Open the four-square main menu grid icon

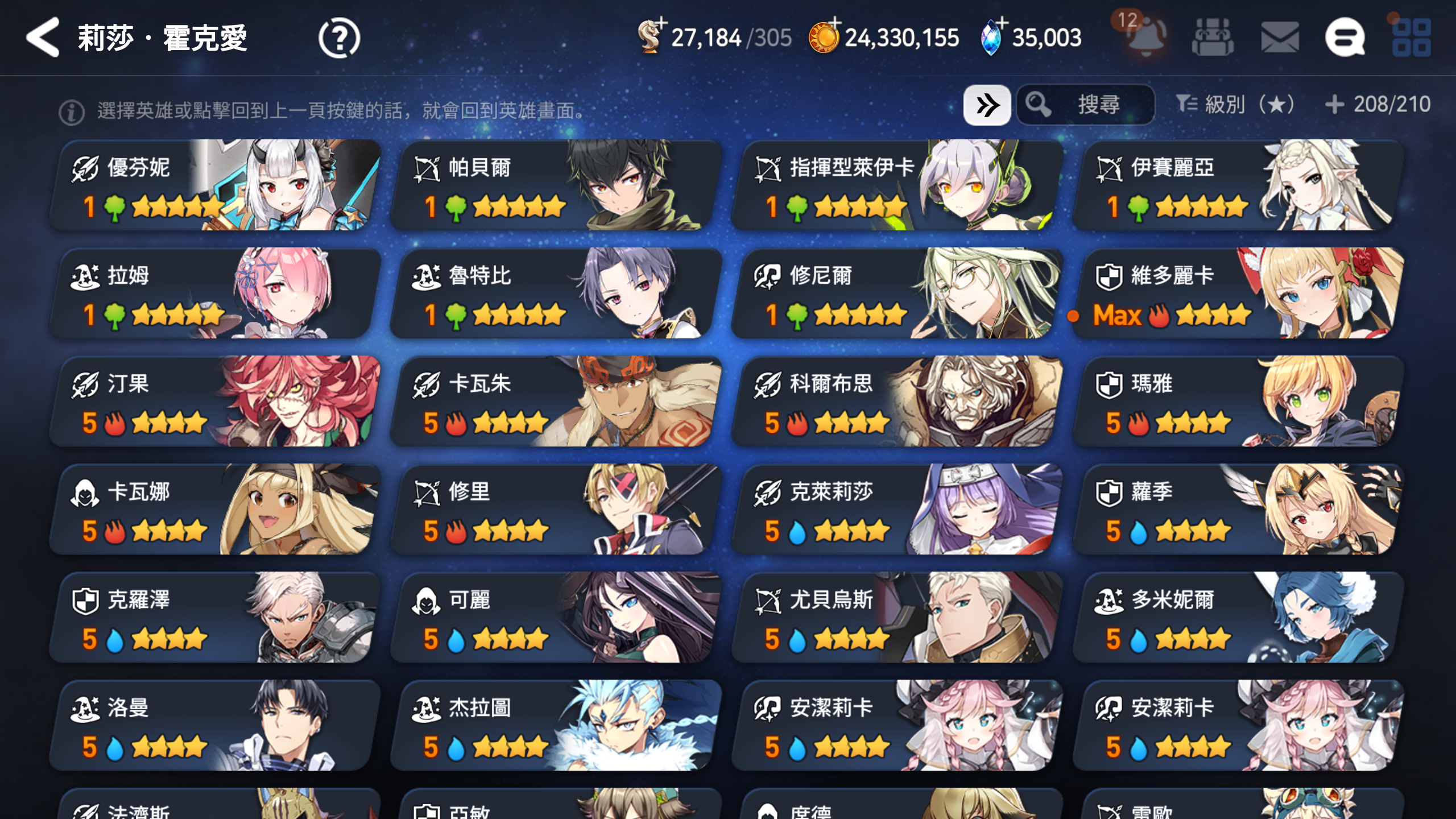click(1412, 38)
